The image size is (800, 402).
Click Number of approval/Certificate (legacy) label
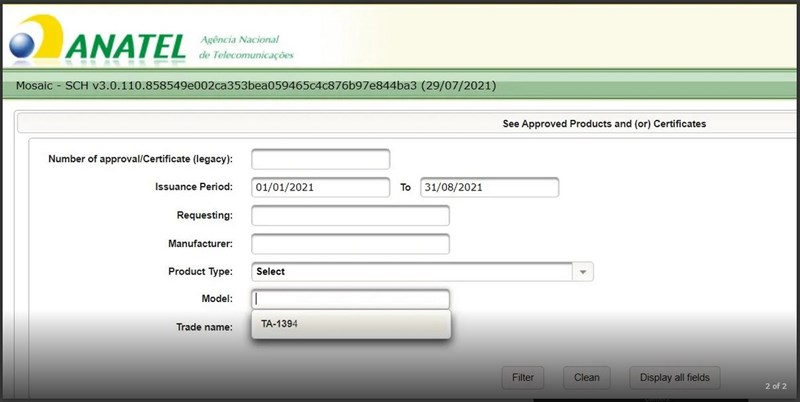pos(140,159)
